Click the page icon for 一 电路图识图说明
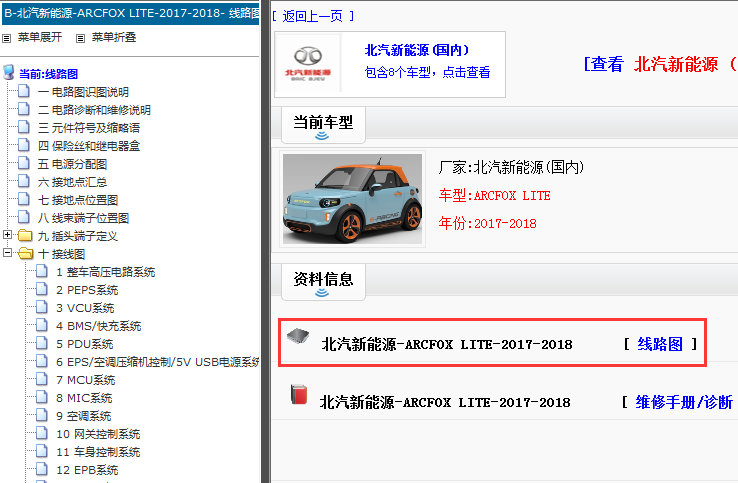 (24, 91)
